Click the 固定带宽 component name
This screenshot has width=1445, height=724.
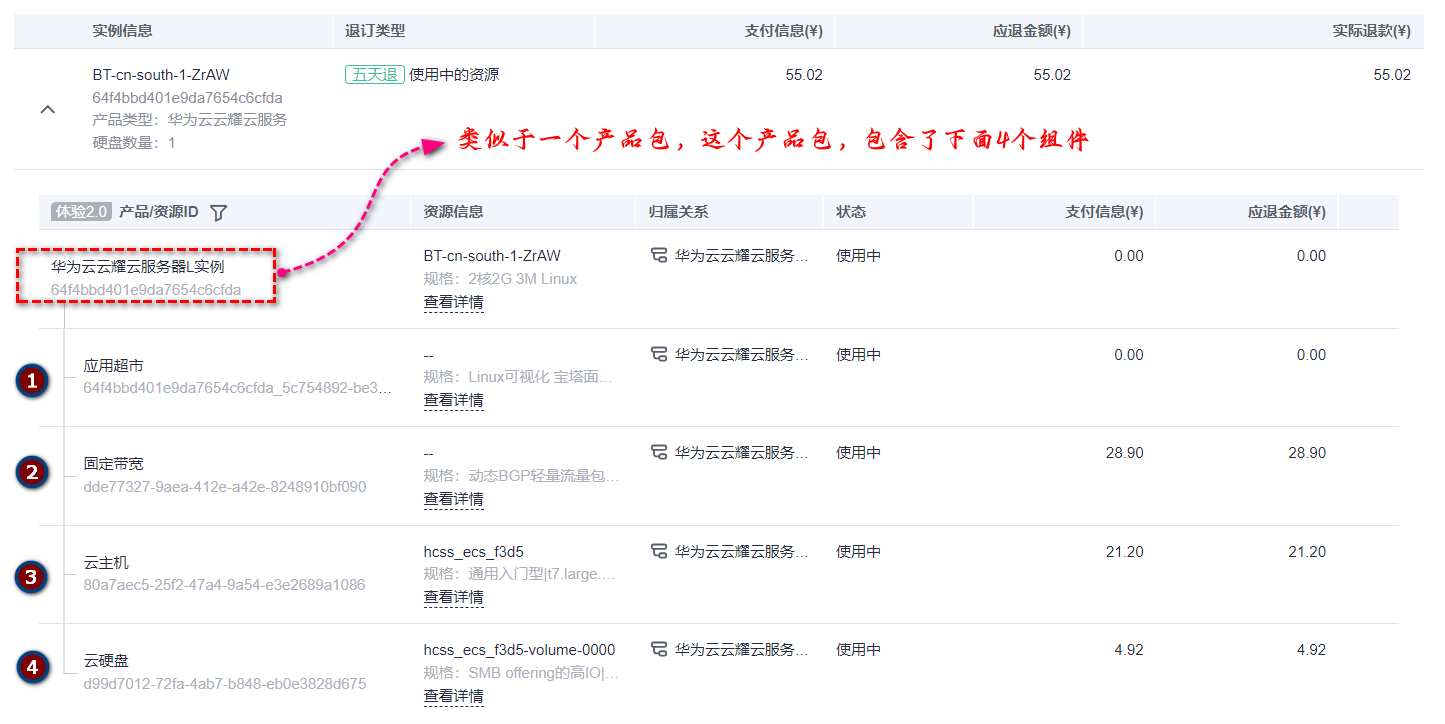[114, 464]
